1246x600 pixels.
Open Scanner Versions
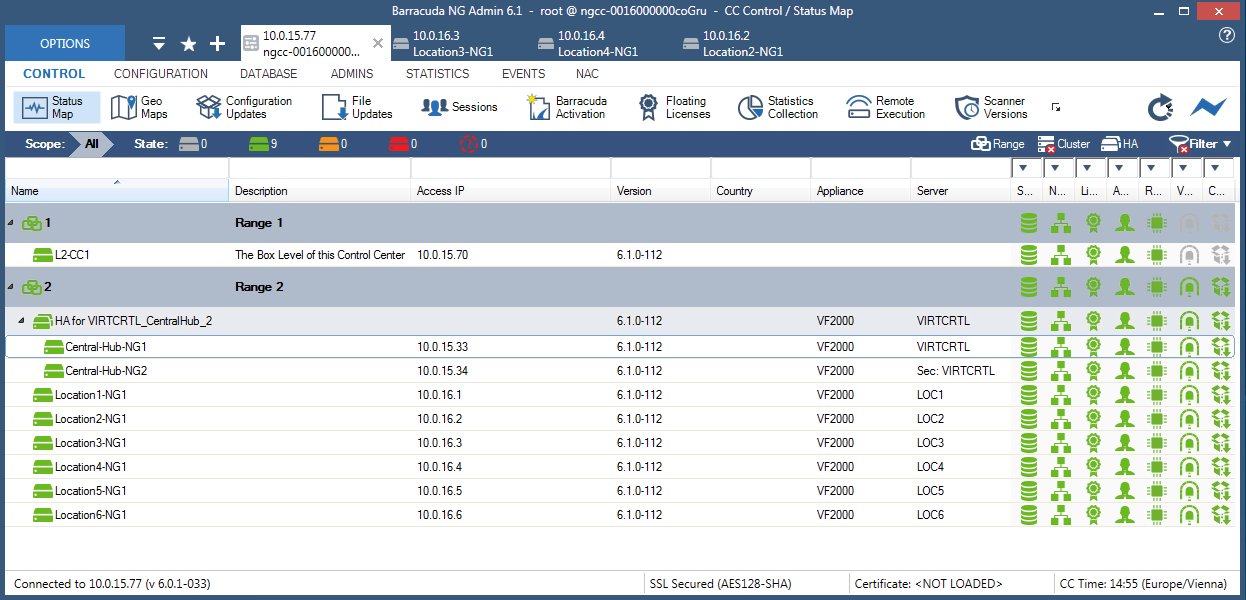(991, 107)
